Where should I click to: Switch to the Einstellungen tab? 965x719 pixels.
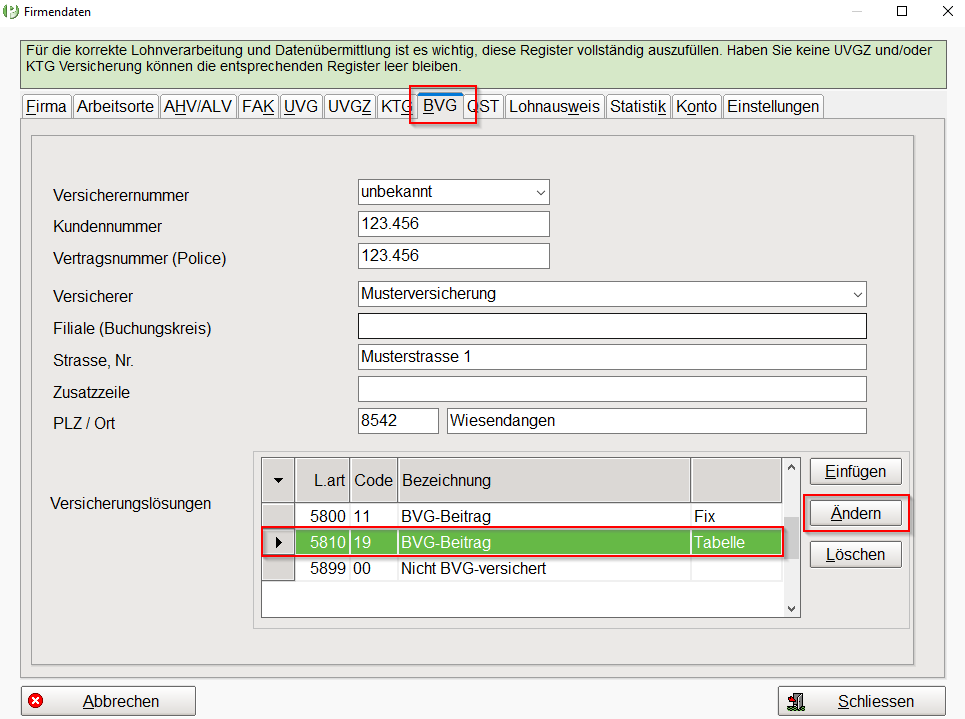tap(773, 106)
